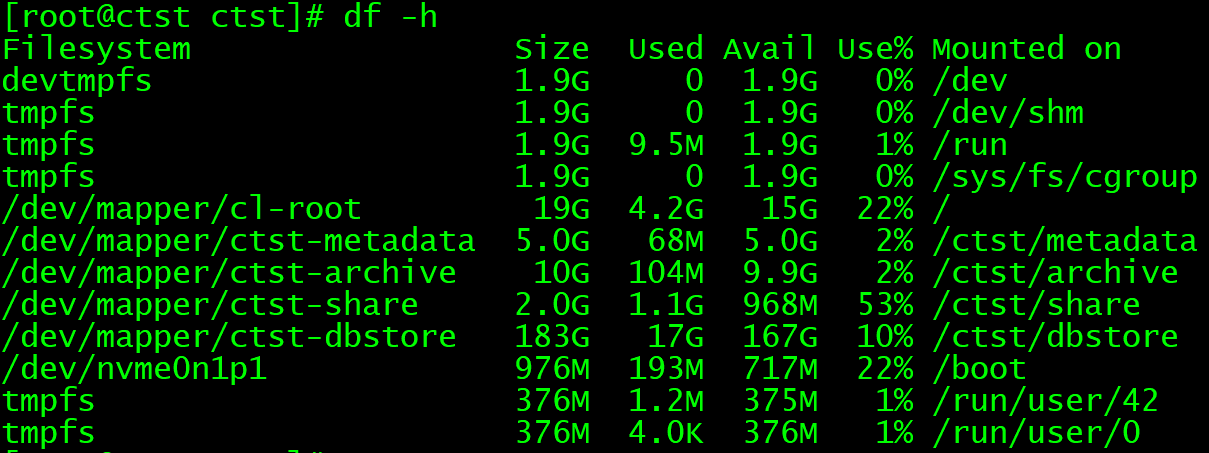Click the '183G' size value
1209x453 pixels.
tap(552, 337)
